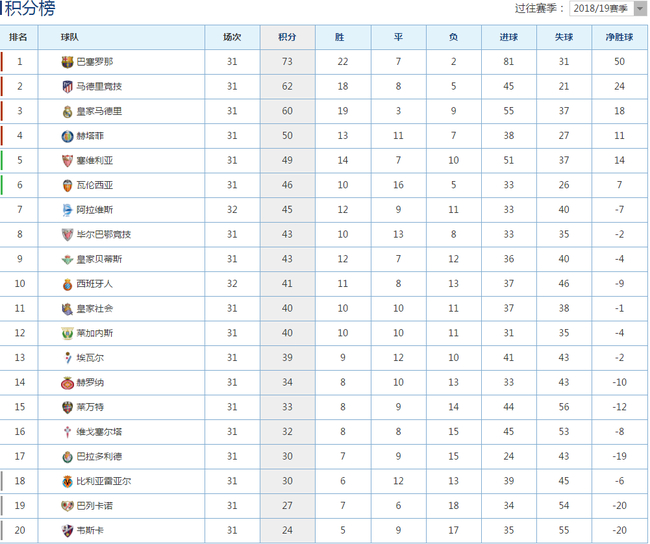Click the 进球 goals scored header

pyautogui.click(x=508, y=37)
